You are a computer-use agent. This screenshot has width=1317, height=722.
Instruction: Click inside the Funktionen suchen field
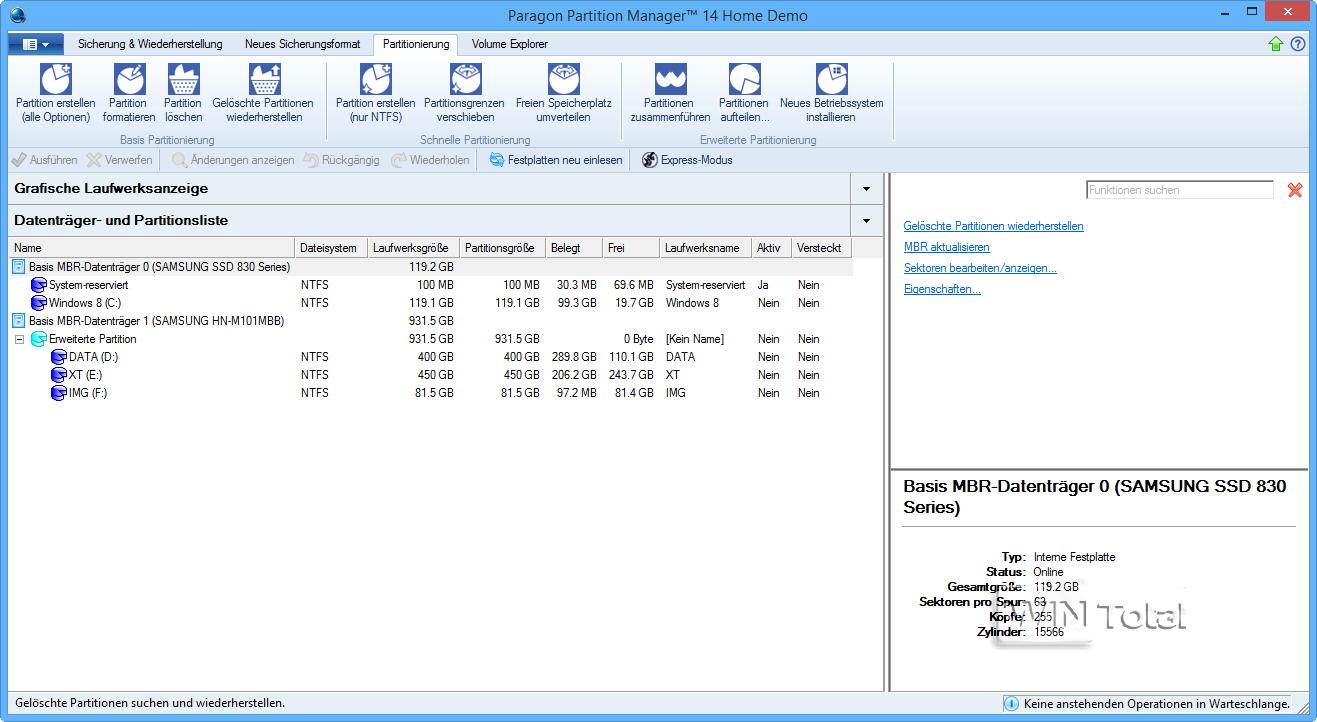(1180, 189)
